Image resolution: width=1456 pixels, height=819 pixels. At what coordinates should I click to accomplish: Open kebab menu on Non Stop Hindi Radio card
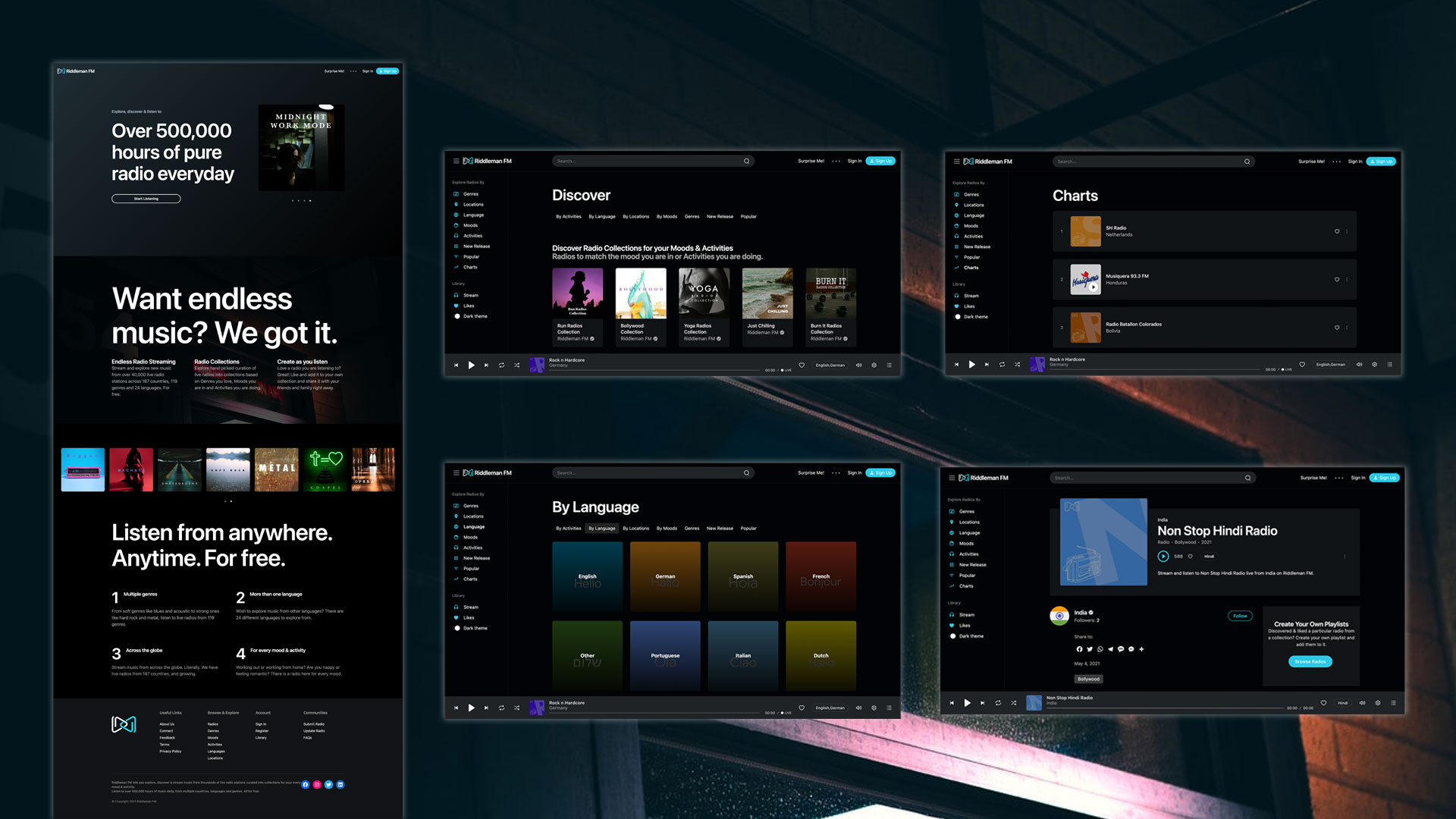coord(1345,556)
